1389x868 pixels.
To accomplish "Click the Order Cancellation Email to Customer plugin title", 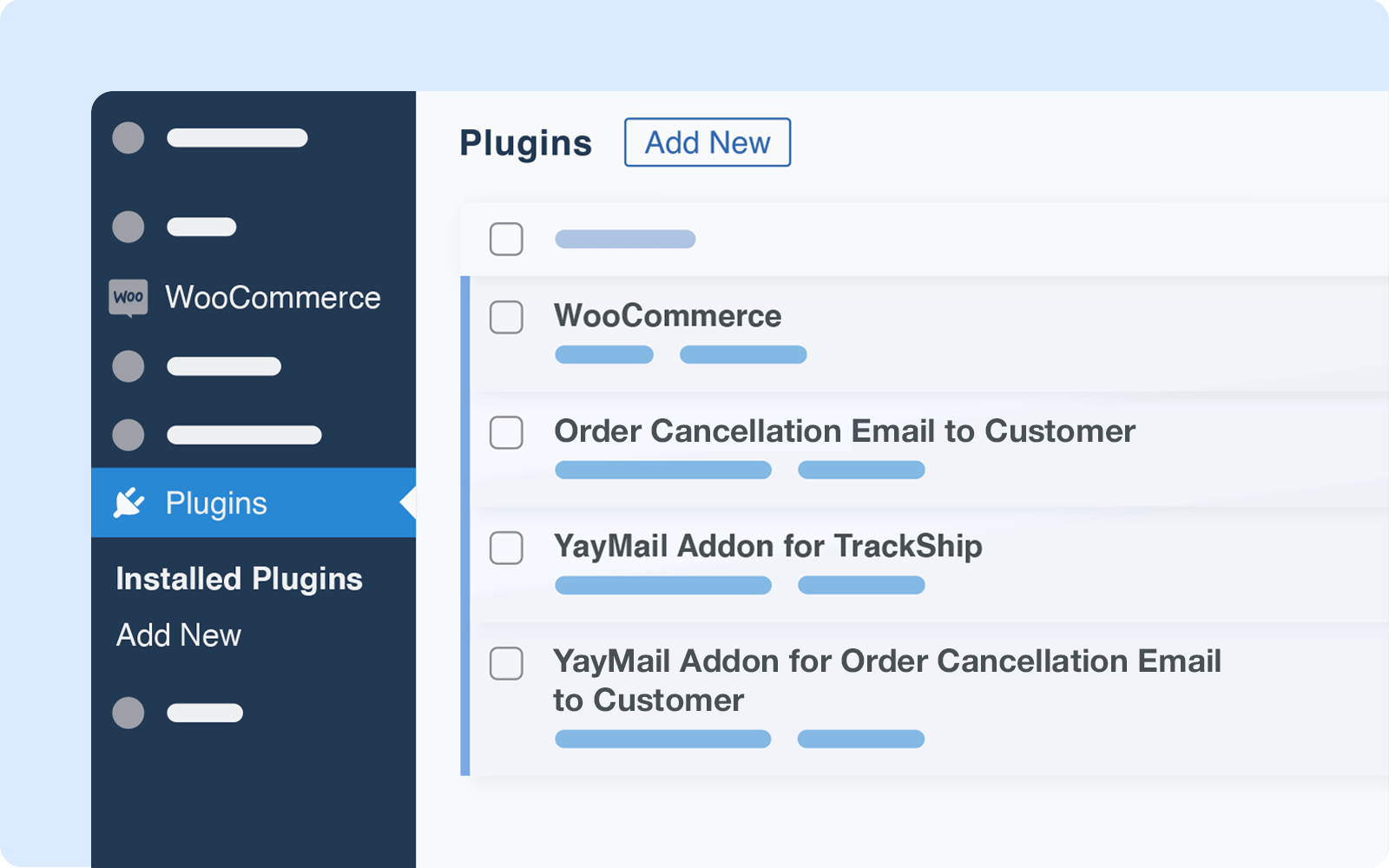I will point(845,431).
